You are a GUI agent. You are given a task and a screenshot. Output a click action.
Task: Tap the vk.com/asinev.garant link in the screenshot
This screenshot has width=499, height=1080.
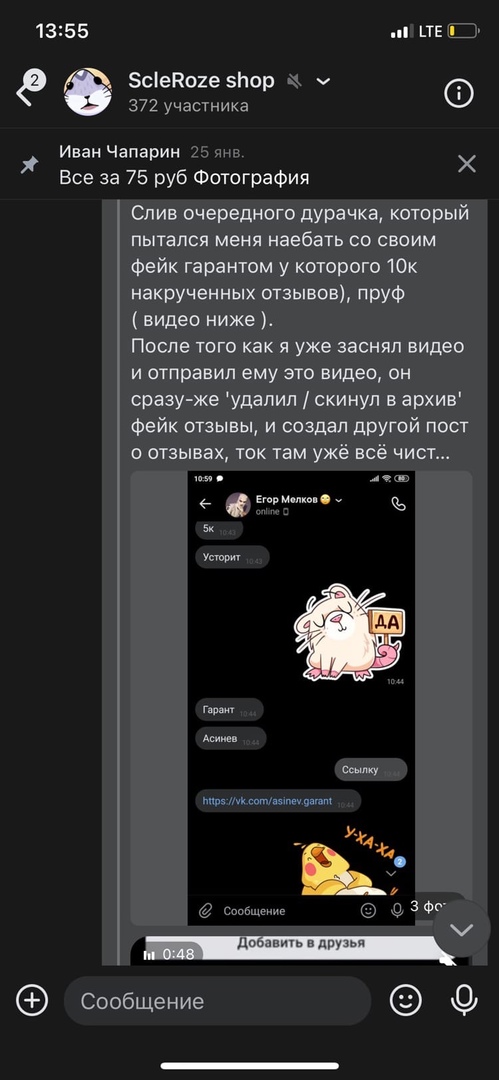point(267,801)
